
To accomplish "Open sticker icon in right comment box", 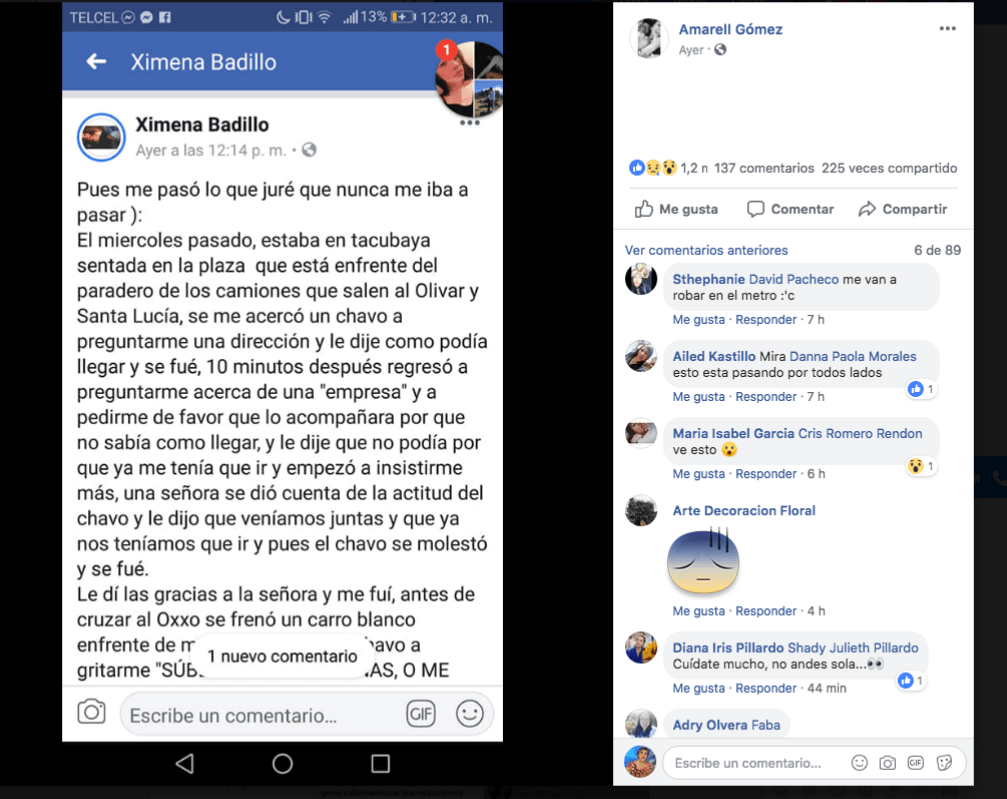I will pyautogui.click(x=943, y=762).
